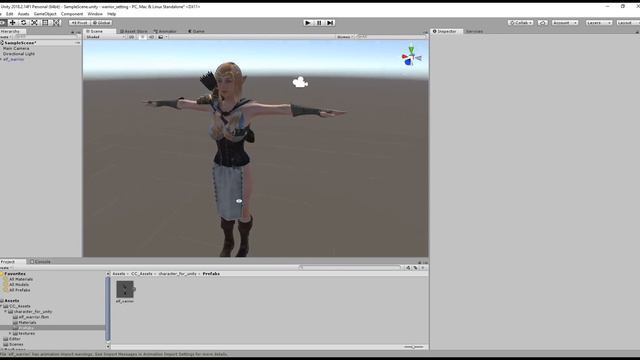Select the Rect transform tool
This screenshot has height=360, width=640.
click(x=46, y=22)
